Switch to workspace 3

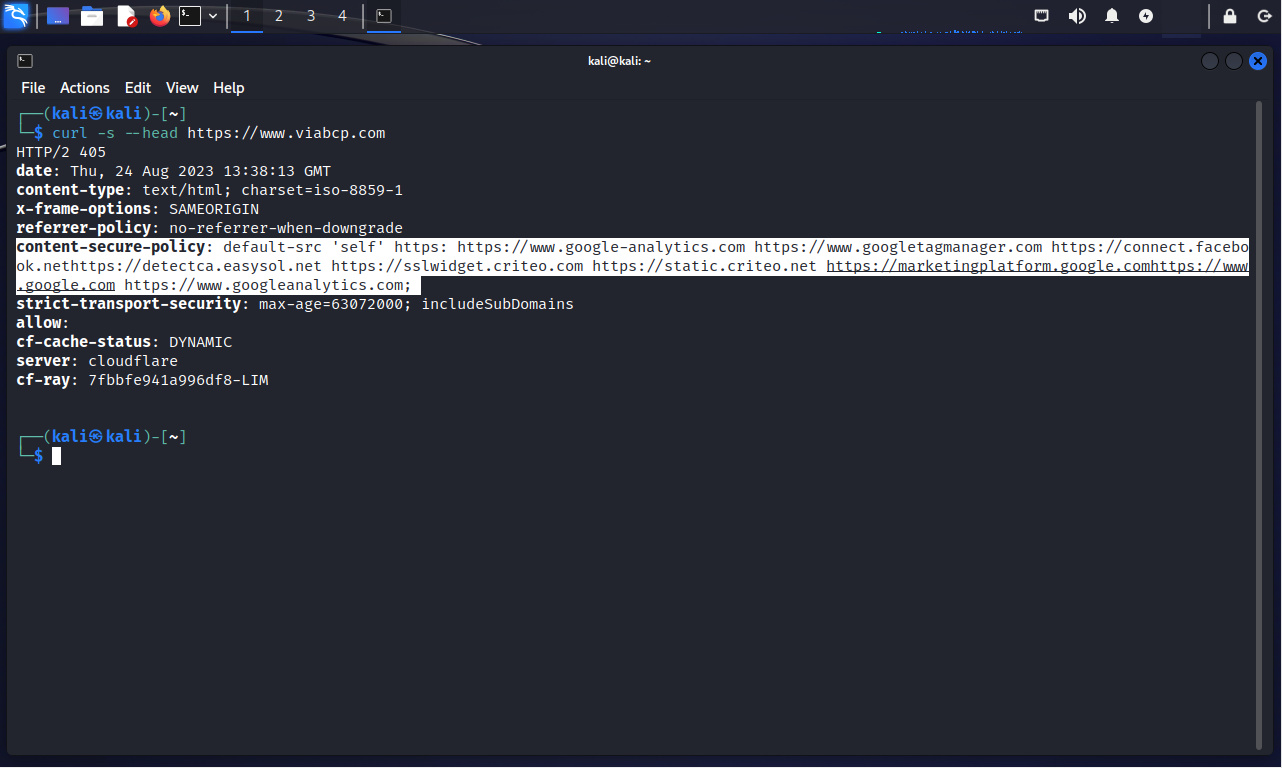click(311, 16)
